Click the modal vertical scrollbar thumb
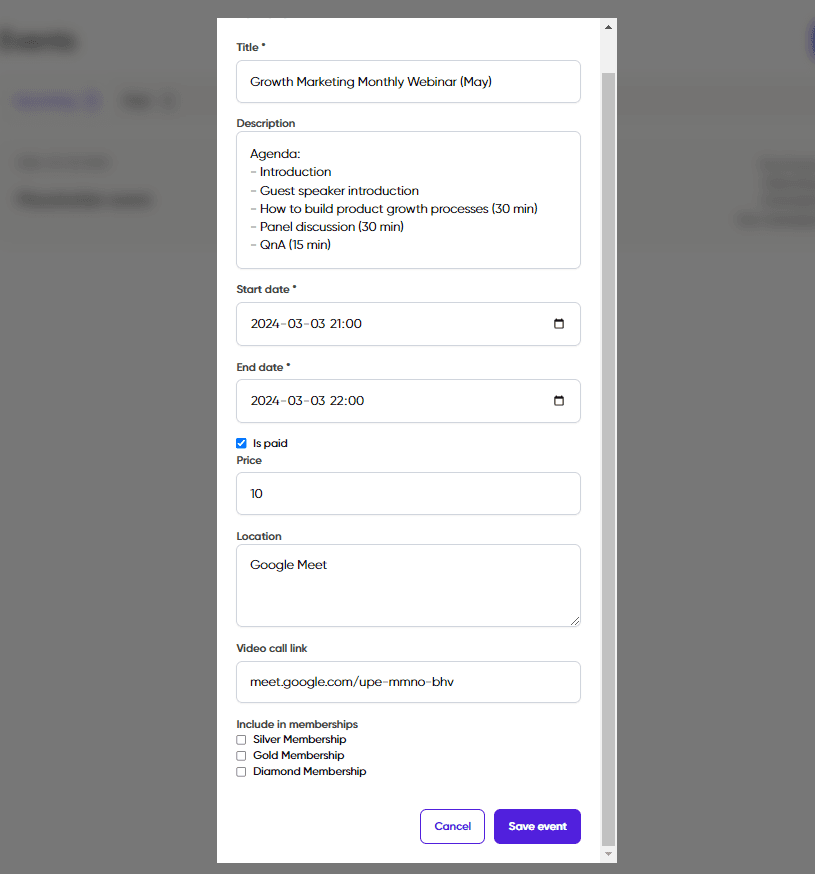This screenshot has height=874, width=815. click(608, 459)
